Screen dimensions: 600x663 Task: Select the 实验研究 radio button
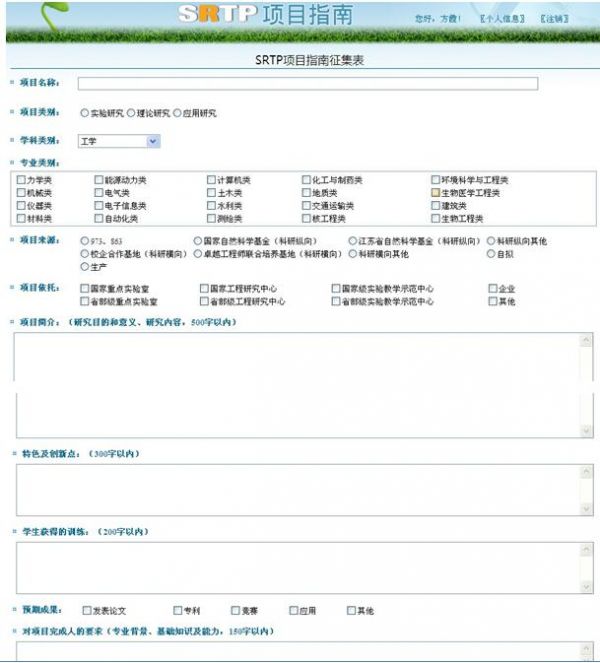[x=83, y=114]
